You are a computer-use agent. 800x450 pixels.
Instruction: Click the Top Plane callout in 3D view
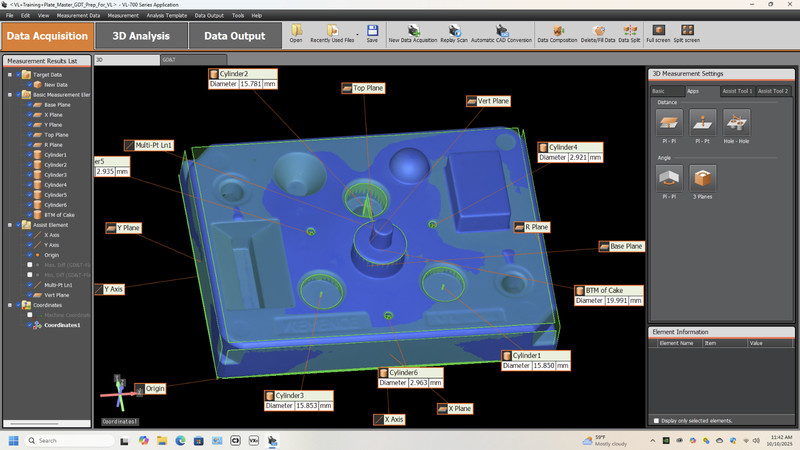coord(363,88)
